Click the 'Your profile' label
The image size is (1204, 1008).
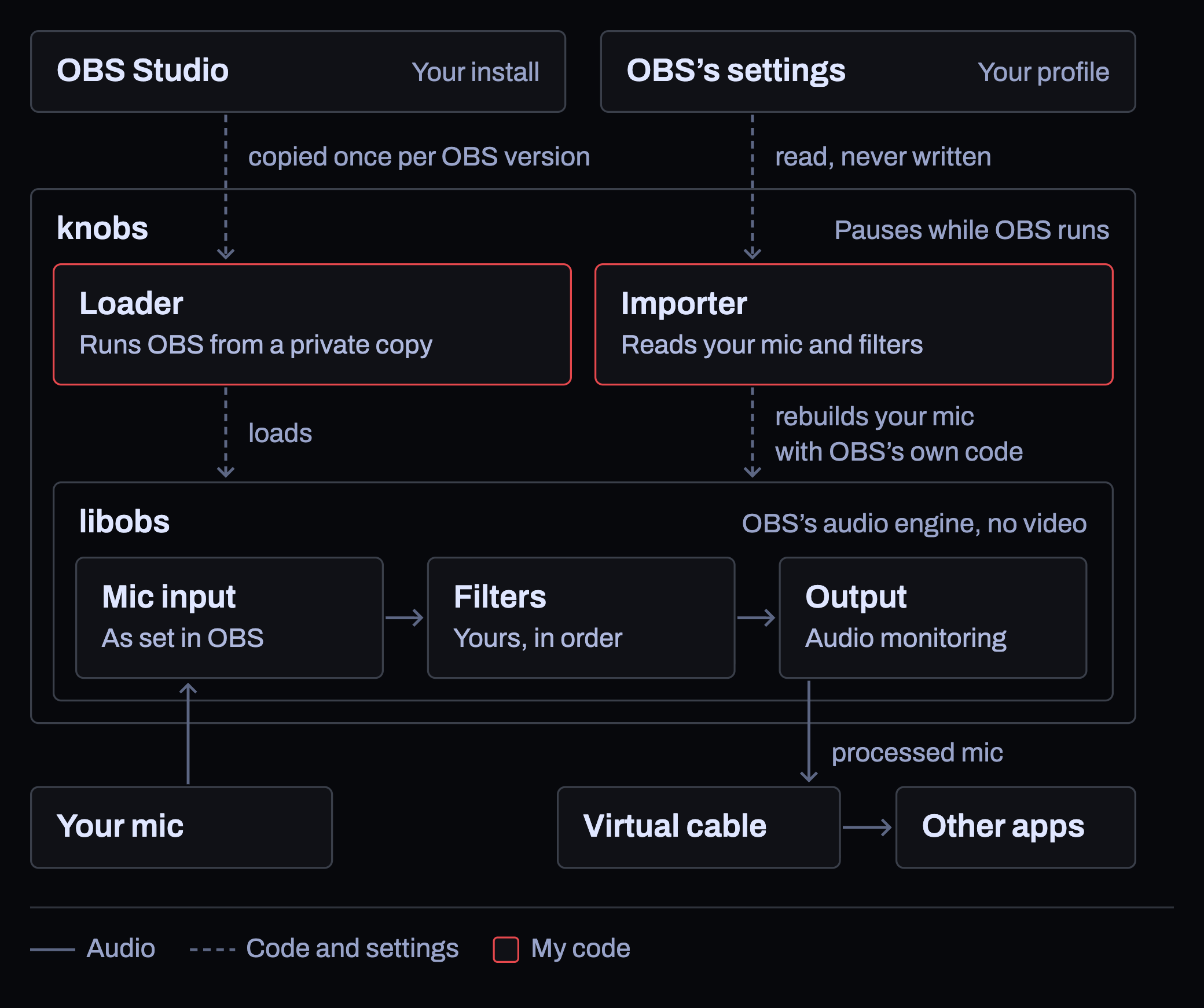pyautogui.click(x=1043, y=72)
